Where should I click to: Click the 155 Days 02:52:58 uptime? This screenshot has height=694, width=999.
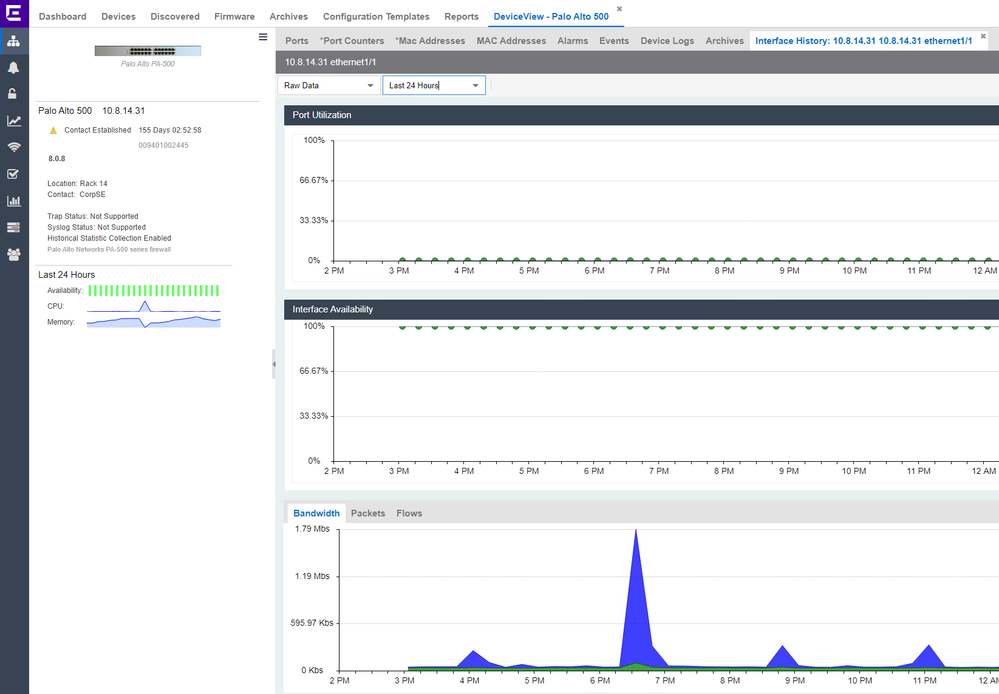(x=170, y=130)
